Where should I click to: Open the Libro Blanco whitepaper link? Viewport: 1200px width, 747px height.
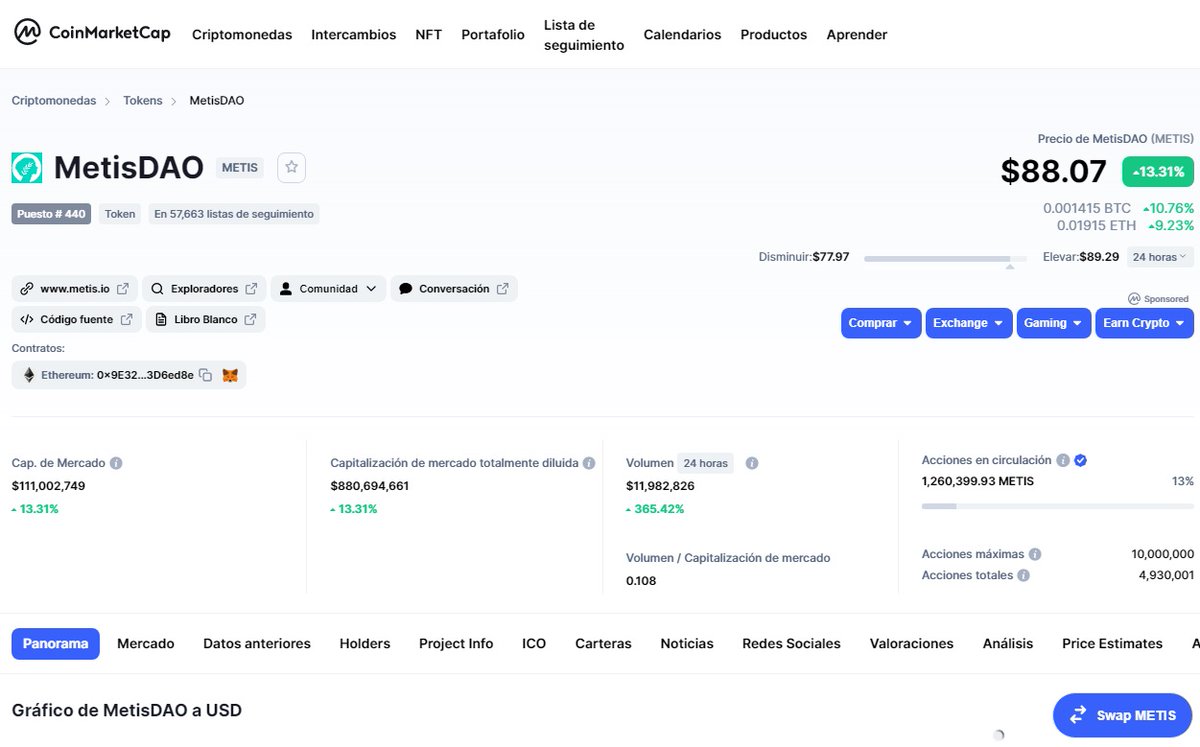[205, 320]
